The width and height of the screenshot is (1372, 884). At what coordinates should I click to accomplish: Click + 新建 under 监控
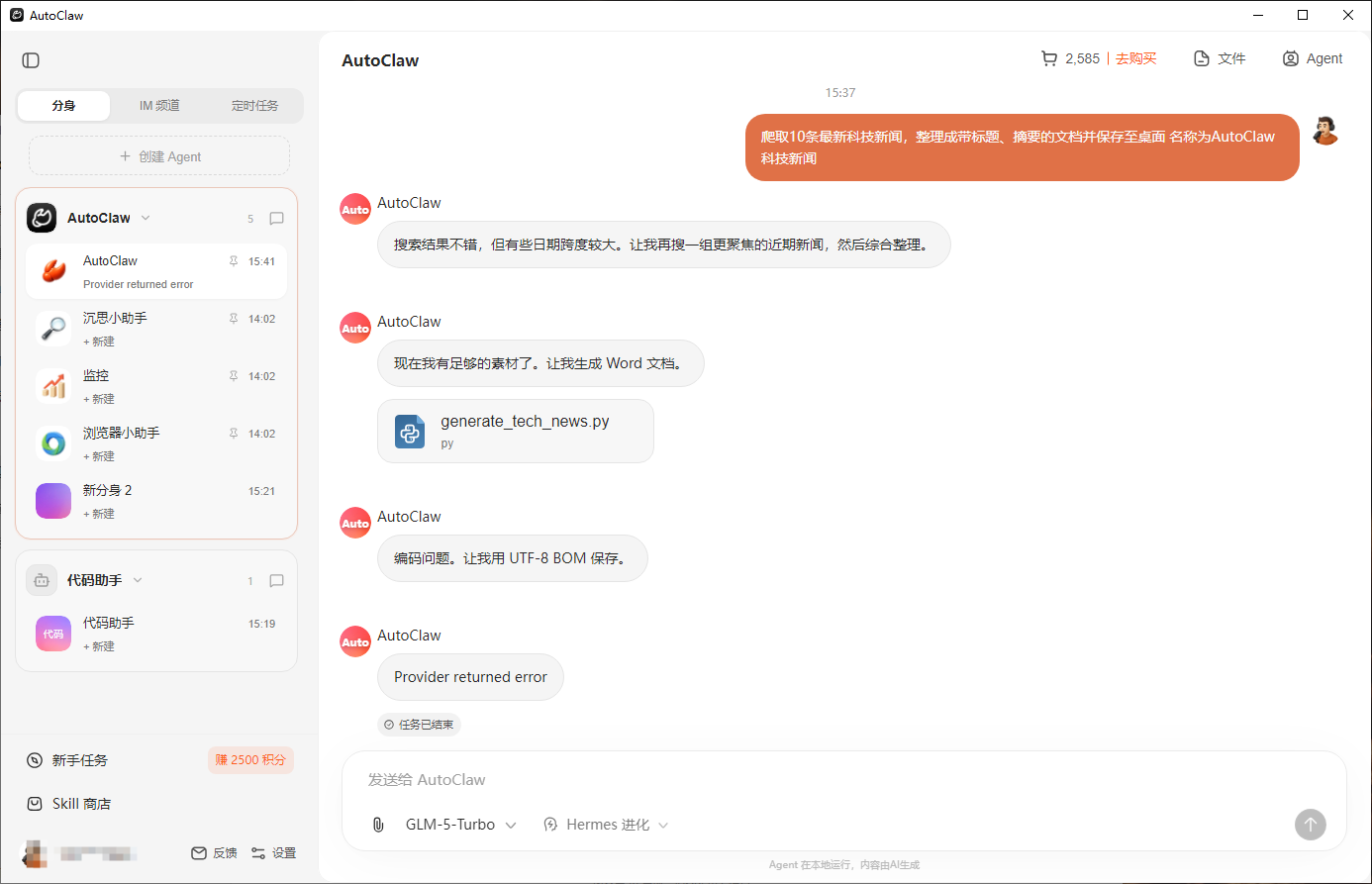(99, 399)
